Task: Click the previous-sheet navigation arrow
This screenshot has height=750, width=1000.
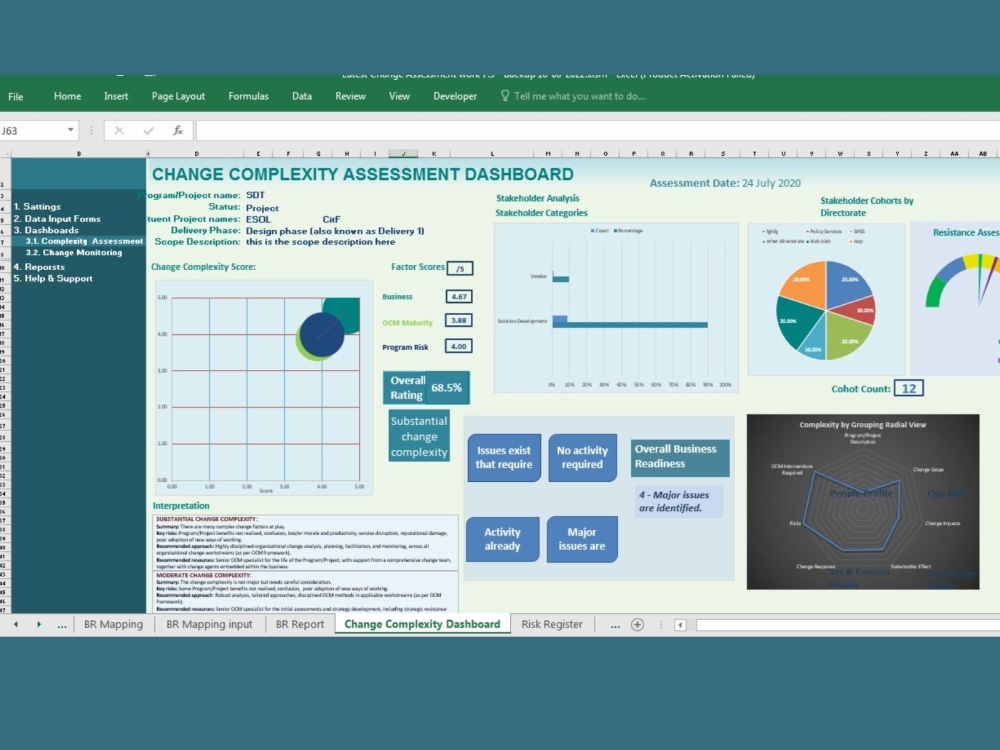Action: (x=18, y=623)
